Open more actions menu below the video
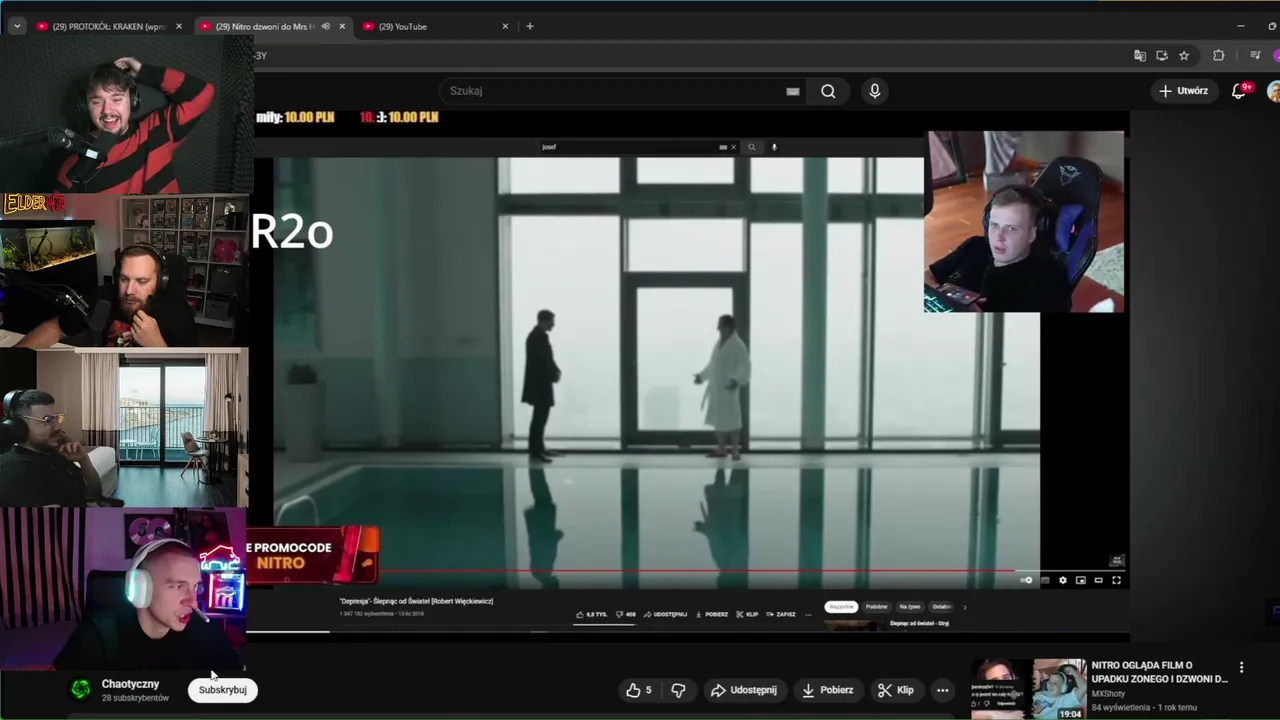 tap(942, 690)
